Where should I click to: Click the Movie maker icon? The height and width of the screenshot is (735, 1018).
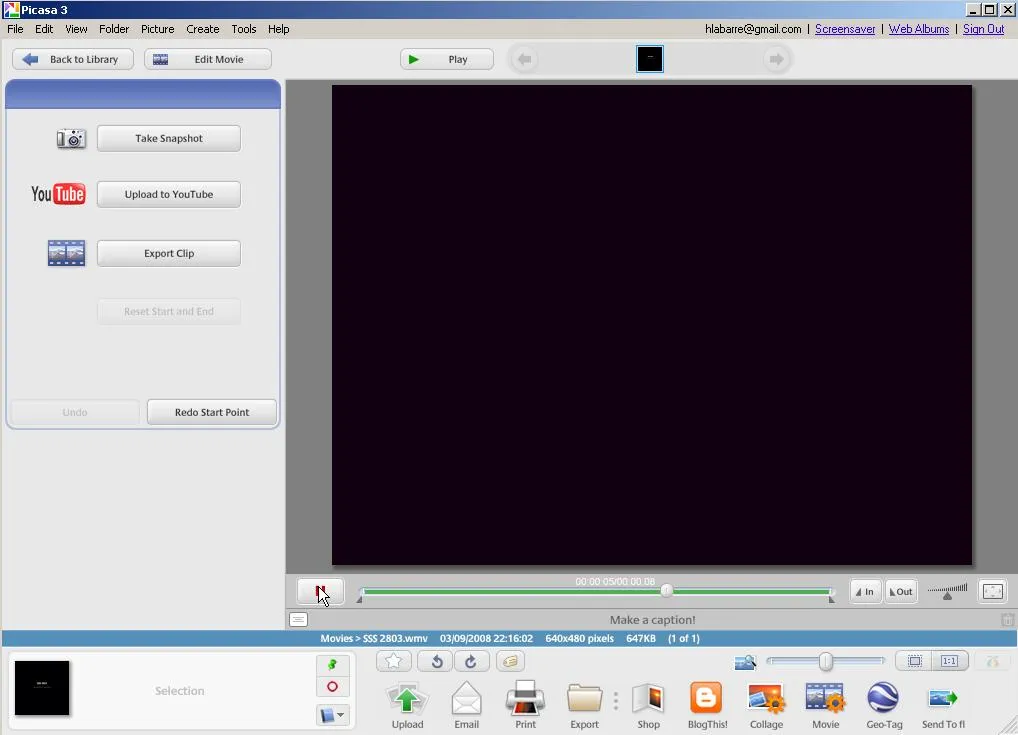825,699
